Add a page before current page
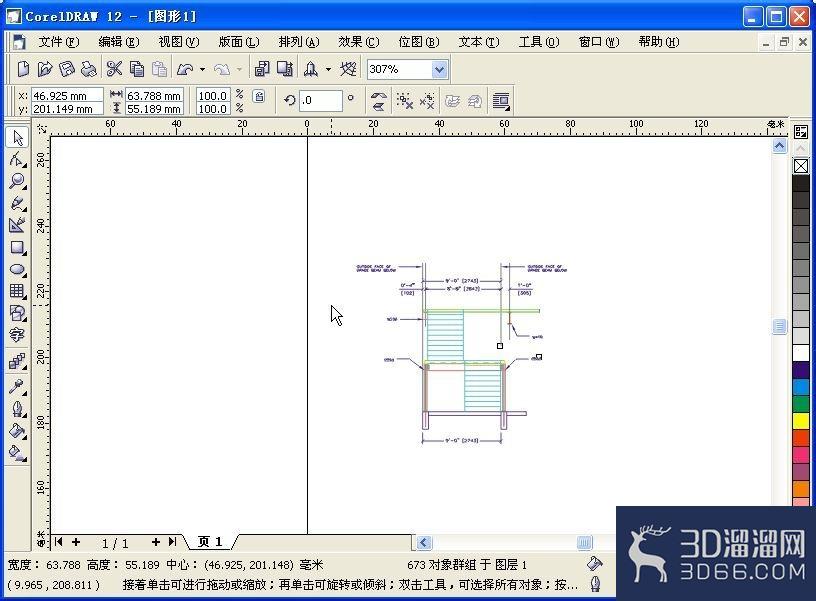This screenshot has width=816, height=601. pyautogui.click(x=76, y=542)
